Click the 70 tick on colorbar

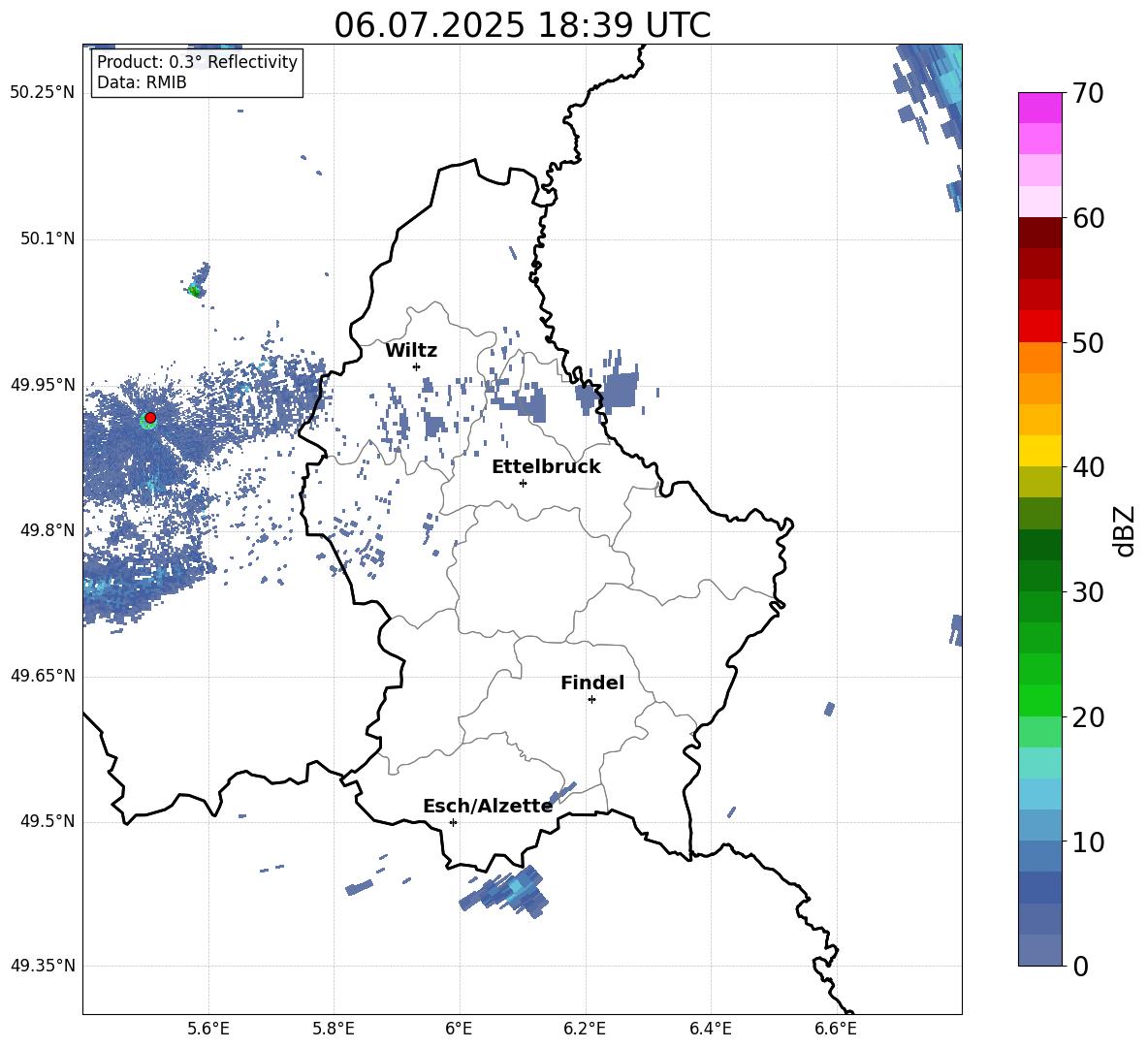[1088, 94]
